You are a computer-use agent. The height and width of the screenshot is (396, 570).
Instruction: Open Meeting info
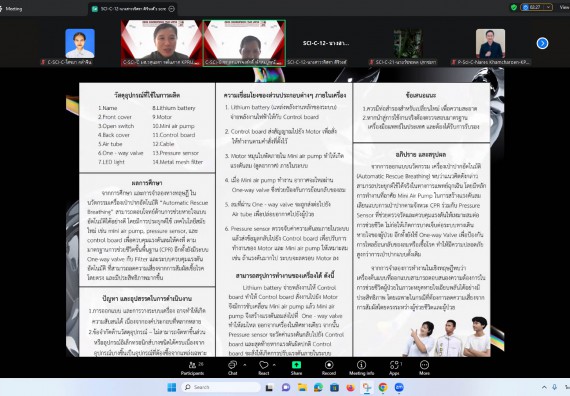click(361, 368)
